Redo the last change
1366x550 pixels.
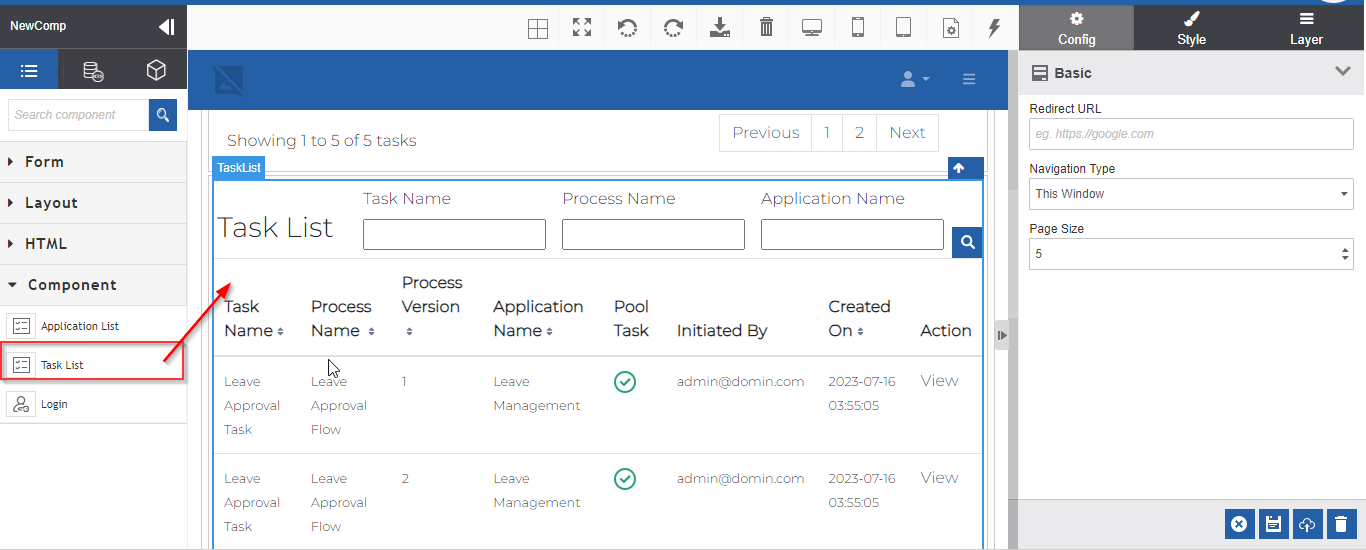[674, 27]
